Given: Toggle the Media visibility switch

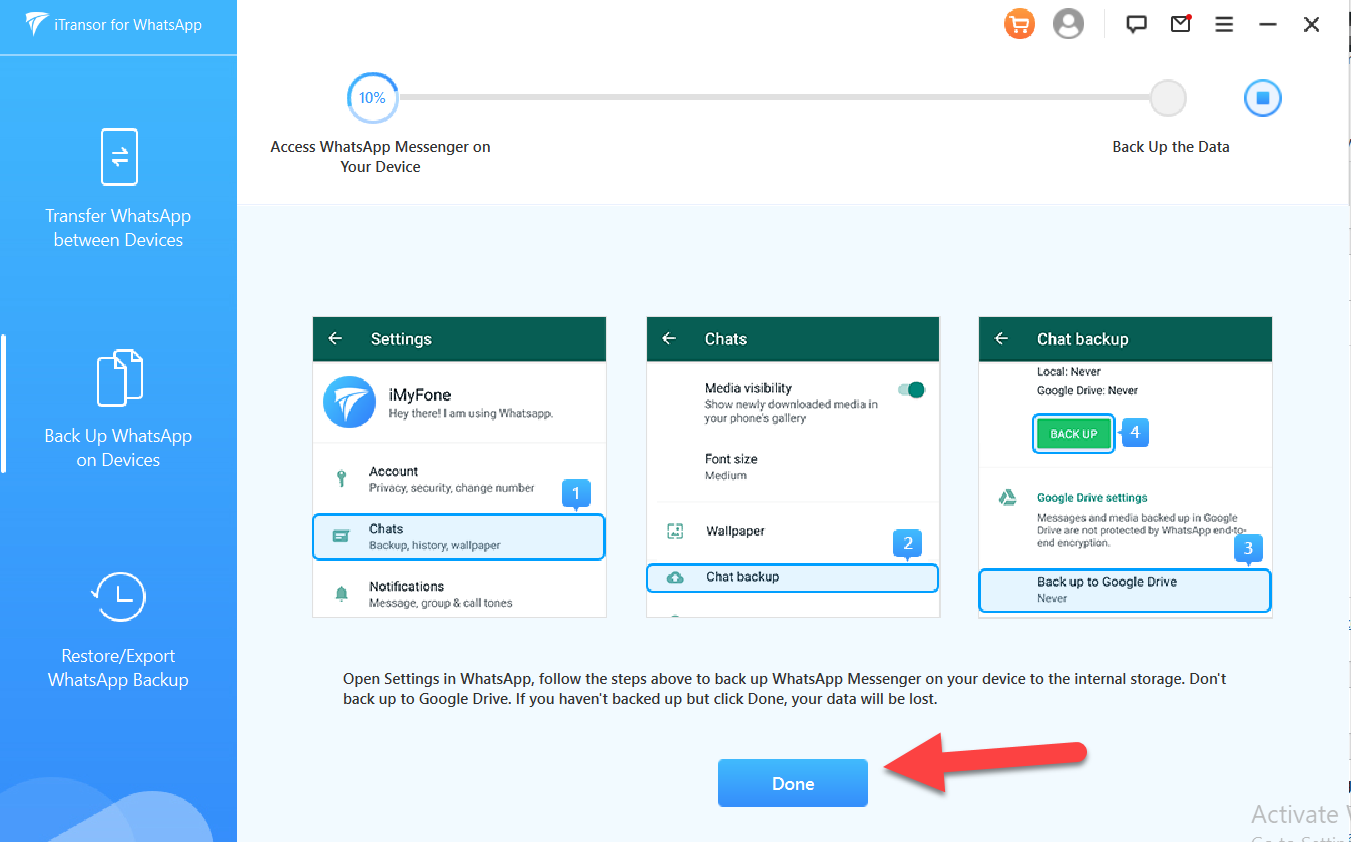Looking at the screenshot, I should [911, 390].
